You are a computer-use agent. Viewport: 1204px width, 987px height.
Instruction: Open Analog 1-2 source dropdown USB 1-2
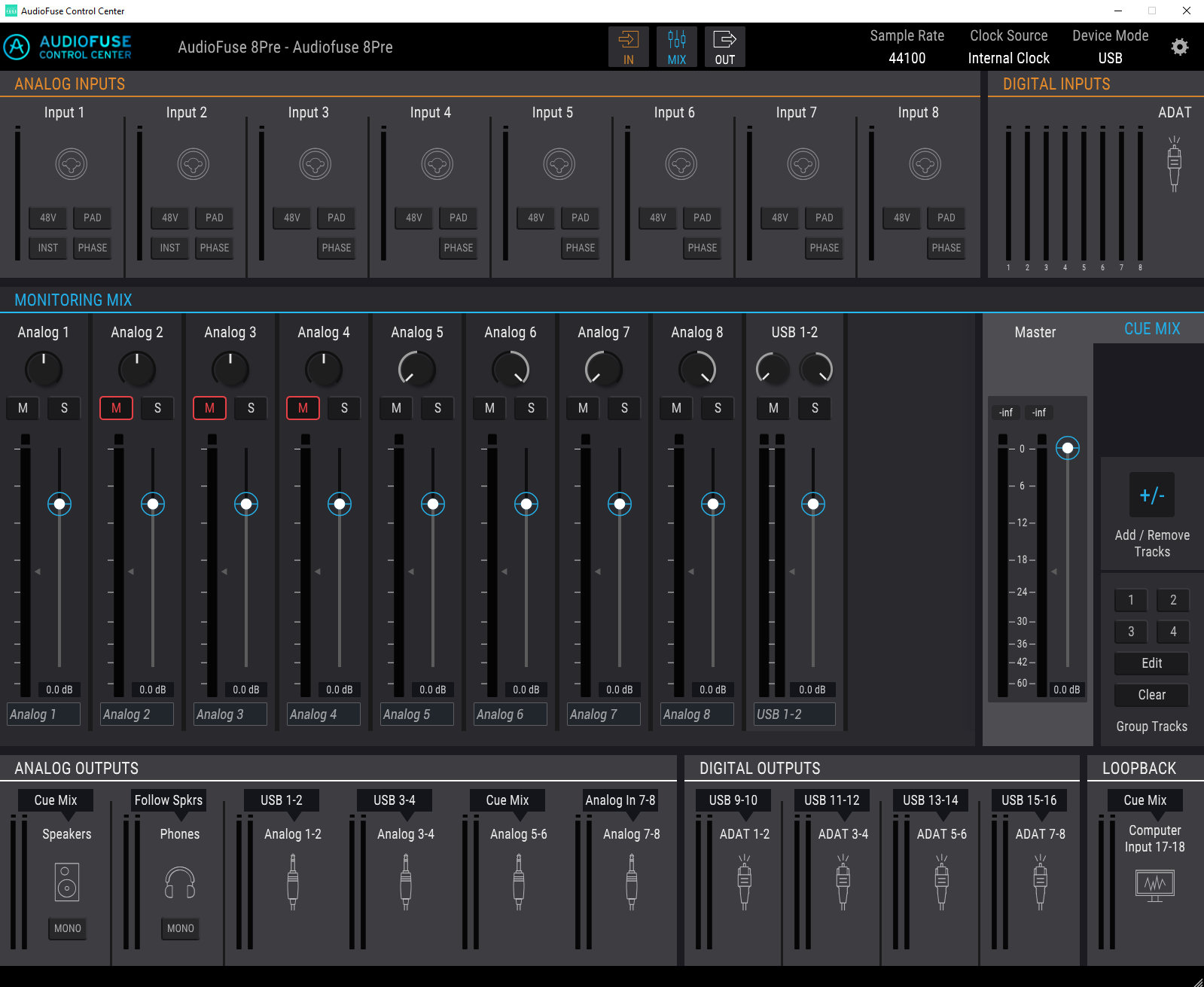pyautogui.click(x=282, y=800)
